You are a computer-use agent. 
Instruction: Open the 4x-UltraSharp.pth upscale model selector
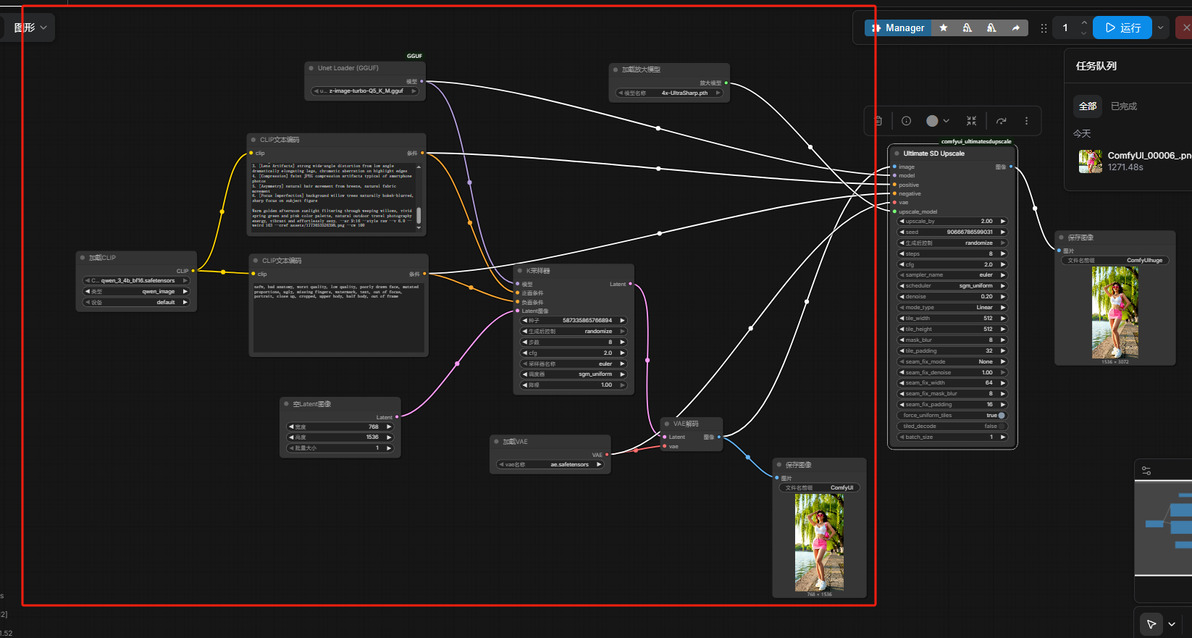[669, 94]
